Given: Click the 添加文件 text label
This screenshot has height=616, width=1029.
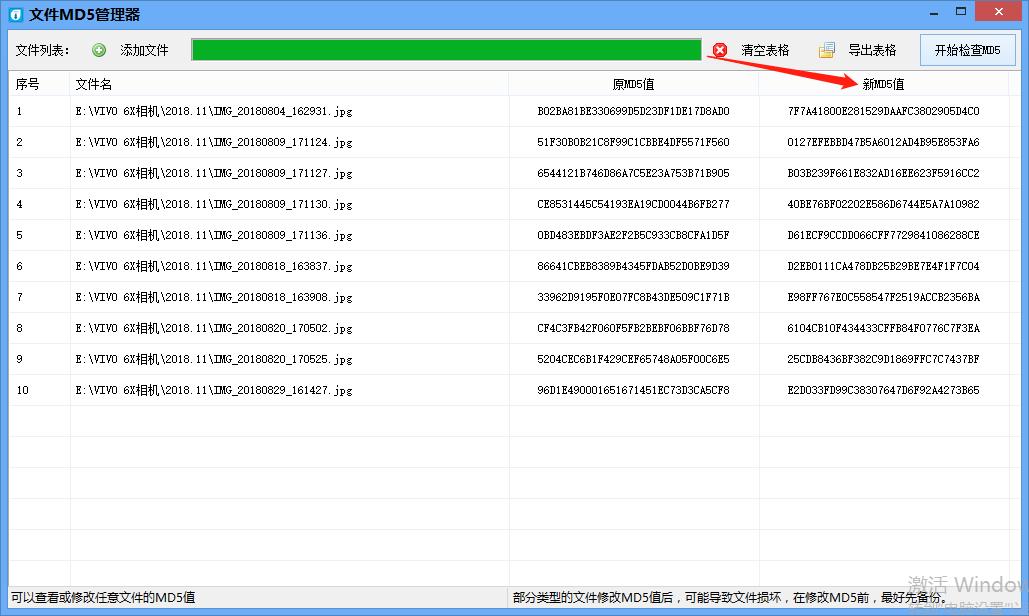Looking at the screenshot, I should (x=144, y=50).
